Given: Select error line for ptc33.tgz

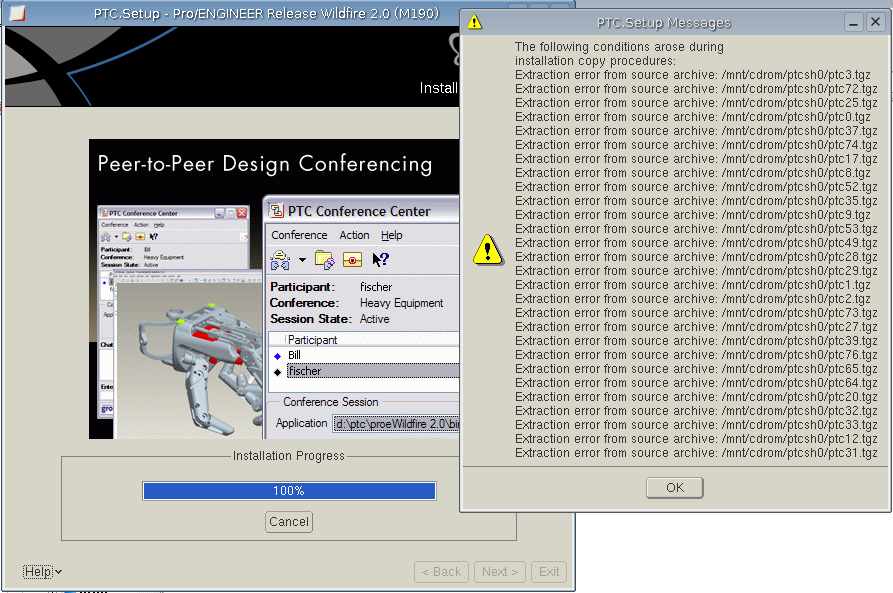Looking at the screenshot, I should coord(696,425).
